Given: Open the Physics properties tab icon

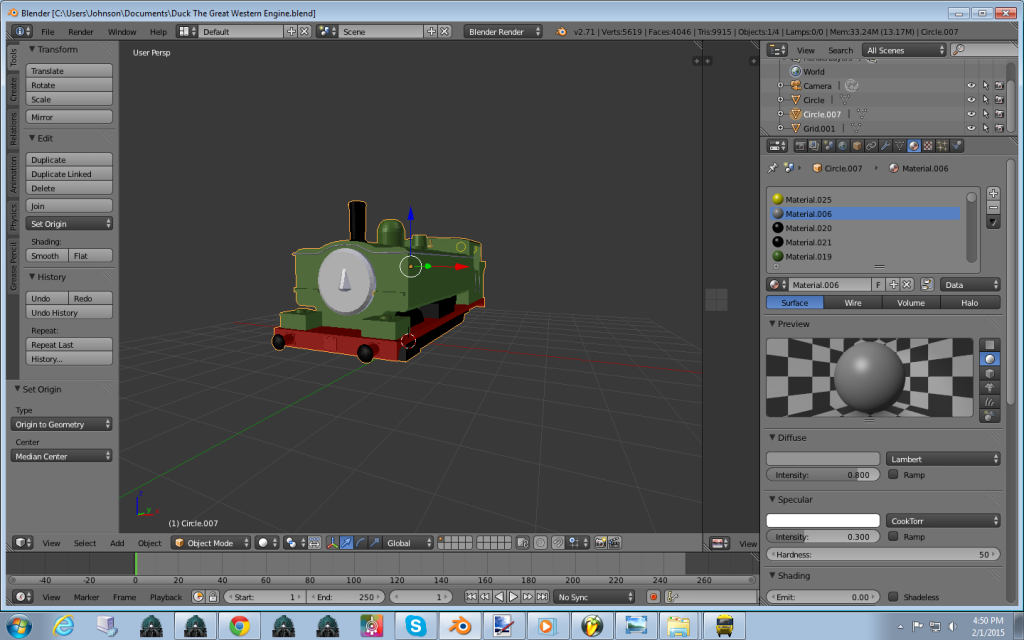Looking at the screenshot, I should [x=957, y=146].
